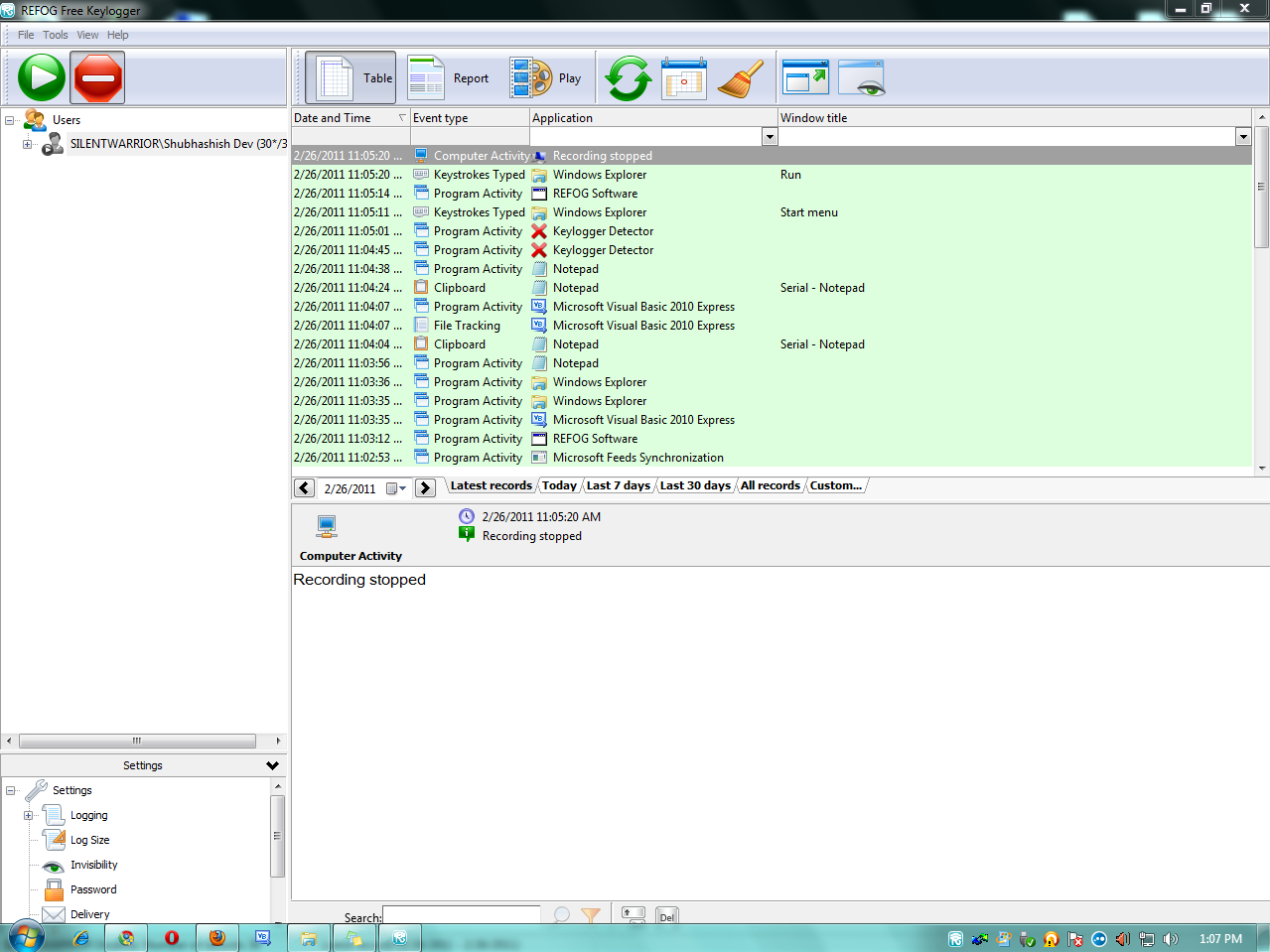Switch to the Last 30 days tab

click(695, 485)
